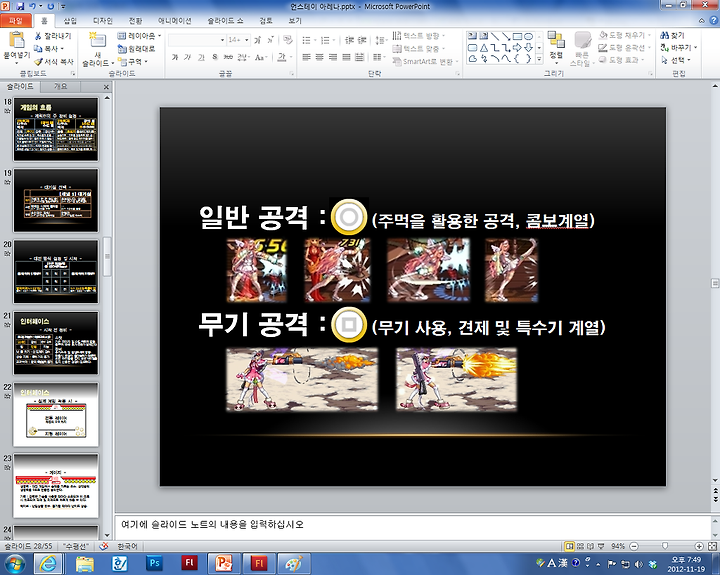Image resolution: width=720 pixels, height=575 pixels.
Task: Toggle Align Right paragraph button
Action: click(333, 57)
